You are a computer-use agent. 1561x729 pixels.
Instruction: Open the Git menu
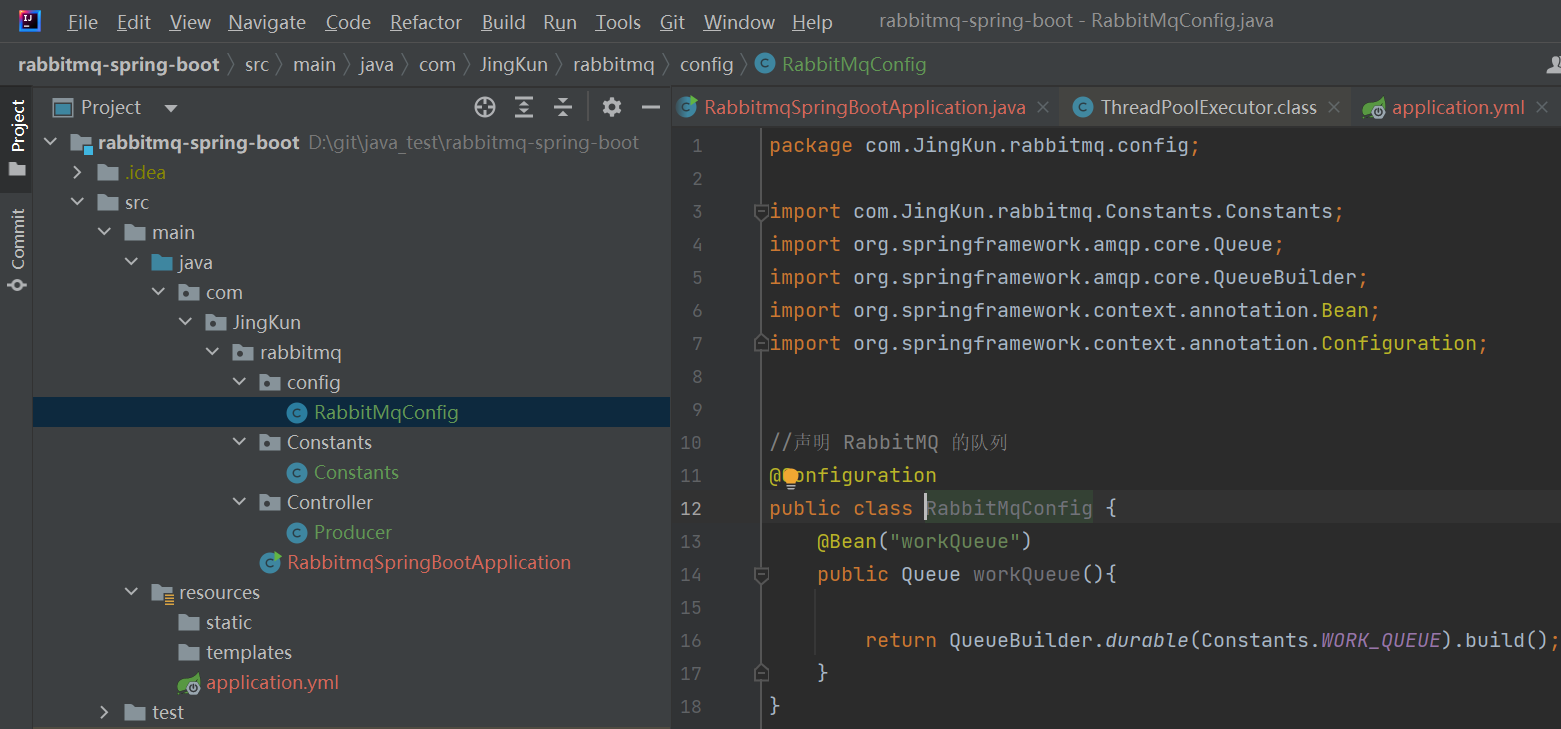[673, 22]
